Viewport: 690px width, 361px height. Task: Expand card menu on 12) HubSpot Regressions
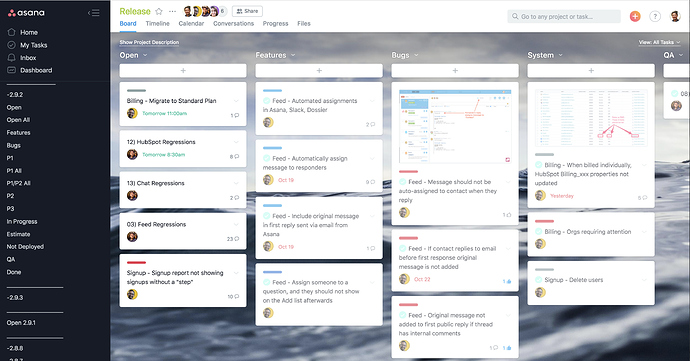pyautogui.click(x=236, y=142)
